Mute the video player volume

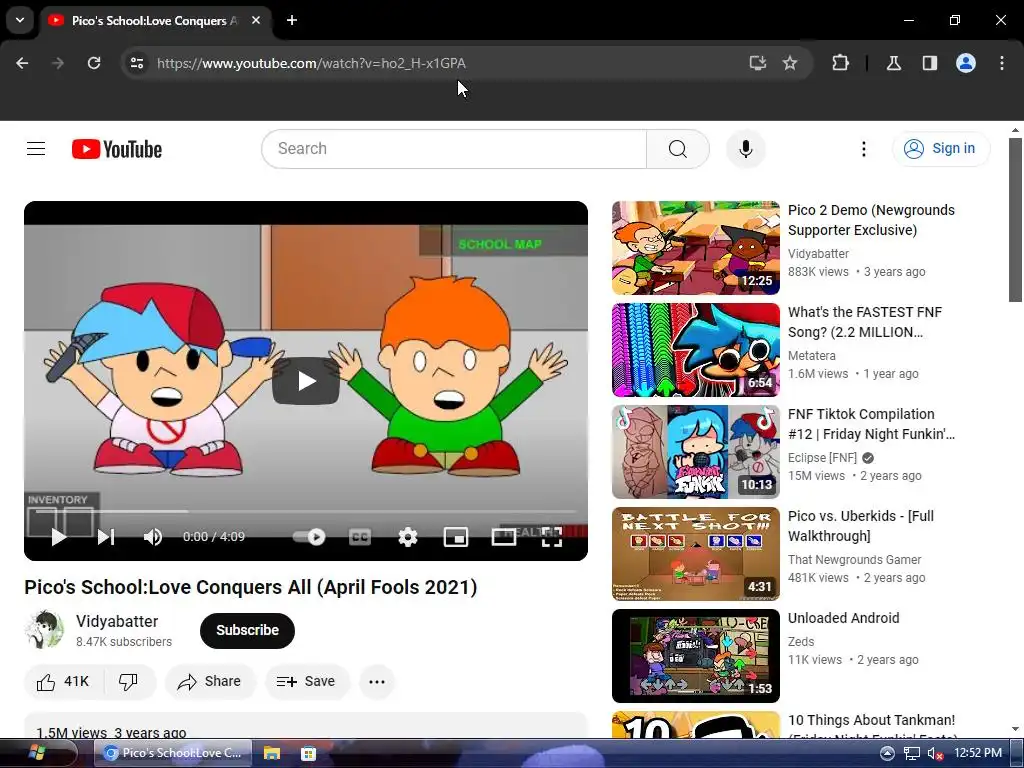(153, 537)
